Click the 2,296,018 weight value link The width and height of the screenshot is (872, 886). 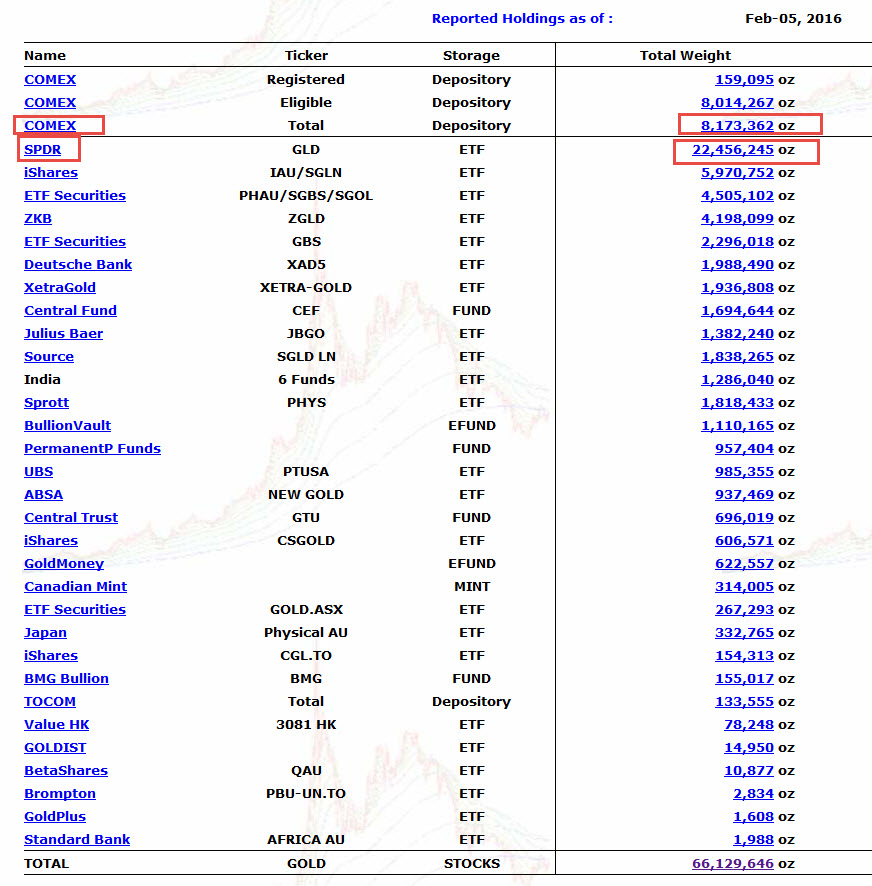tap(737, 242)
